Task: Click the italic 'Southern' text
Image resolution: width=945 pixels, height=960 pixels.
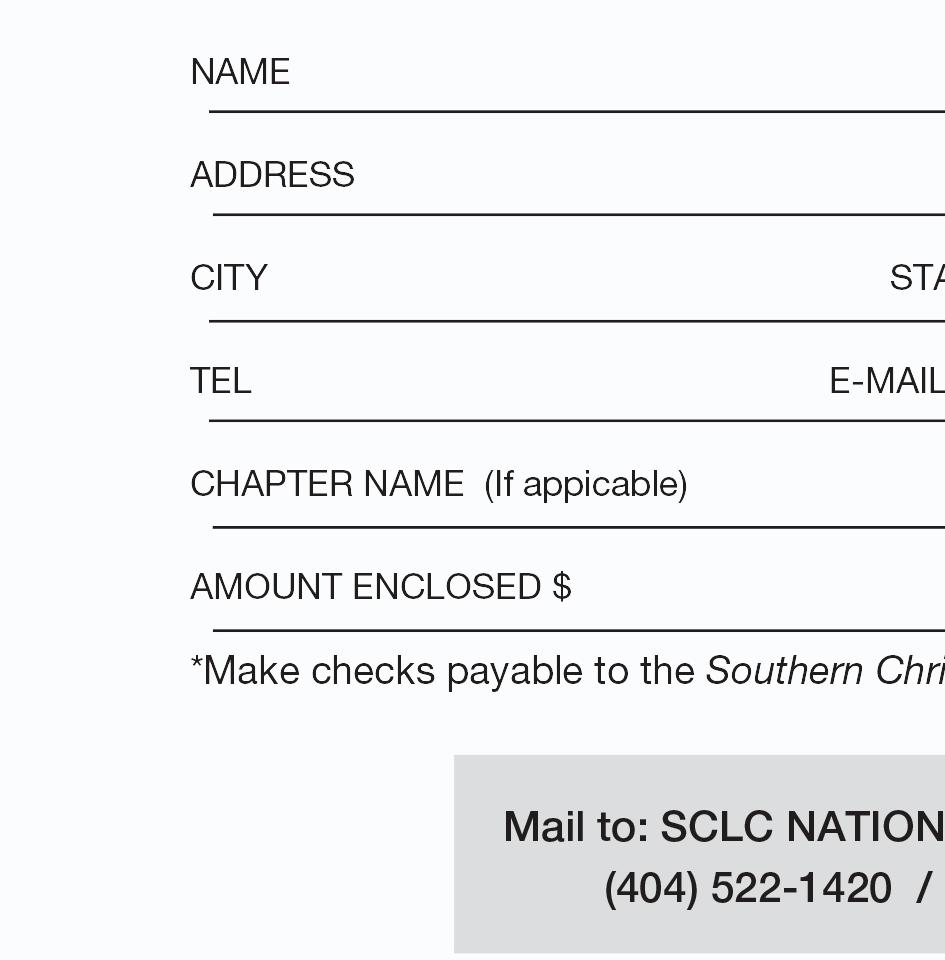Action: point(784,670)
